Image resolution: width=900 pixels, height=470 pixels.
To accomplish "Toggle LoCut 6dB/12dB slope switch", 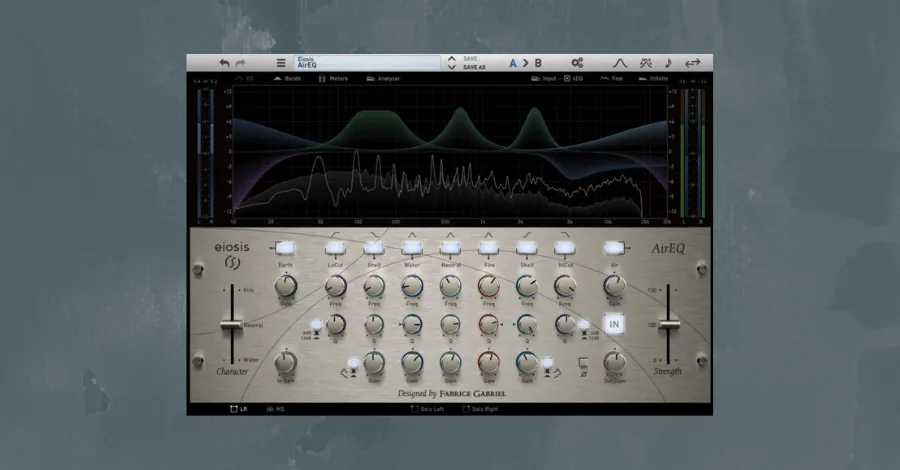I will point(316,326).
